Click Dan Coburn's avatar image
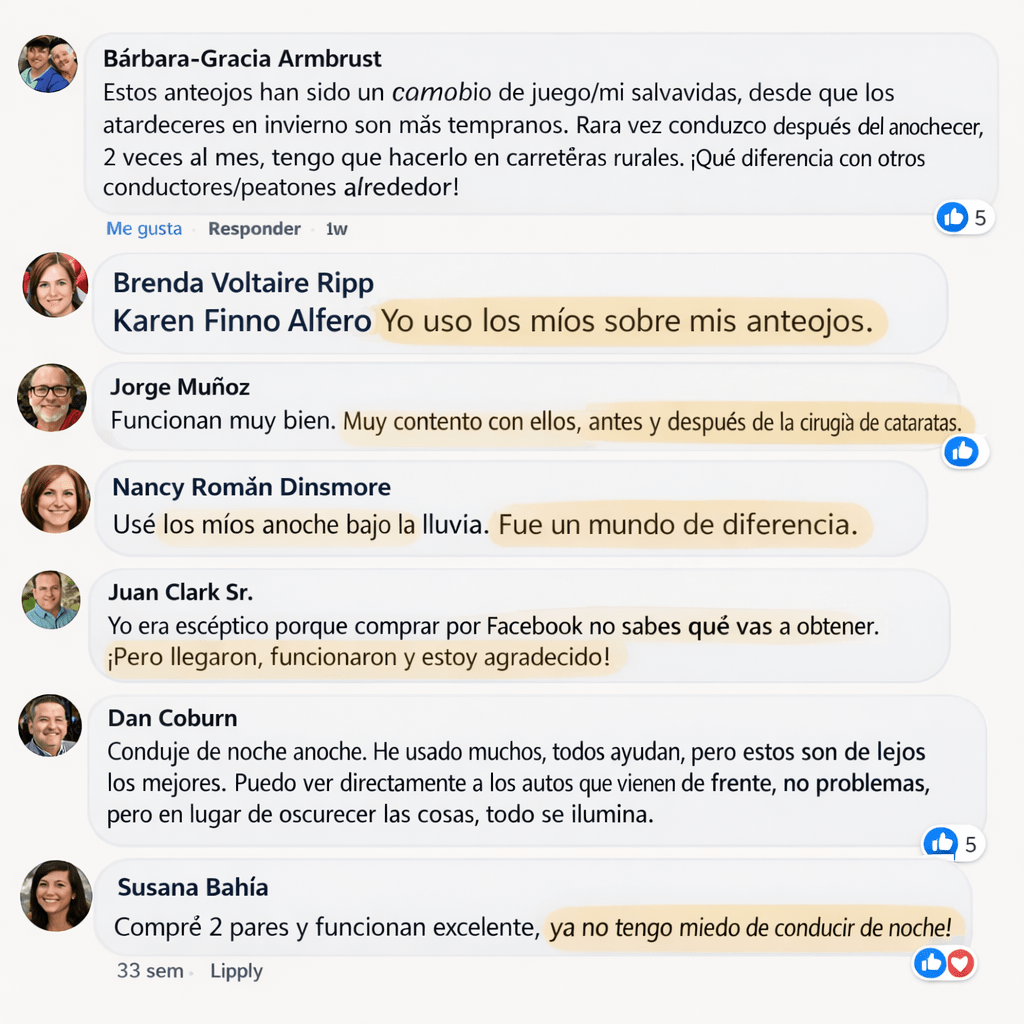The width and height of the screenshot is (1024, 1024). coord(50,725)
